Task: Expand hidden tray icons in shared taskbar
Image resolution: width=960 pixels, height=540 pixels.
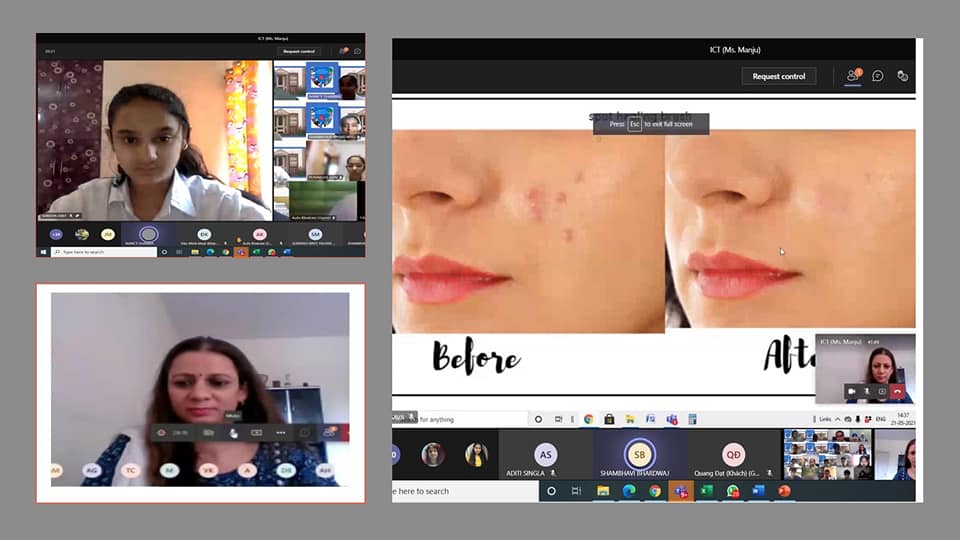Action: 838,419
